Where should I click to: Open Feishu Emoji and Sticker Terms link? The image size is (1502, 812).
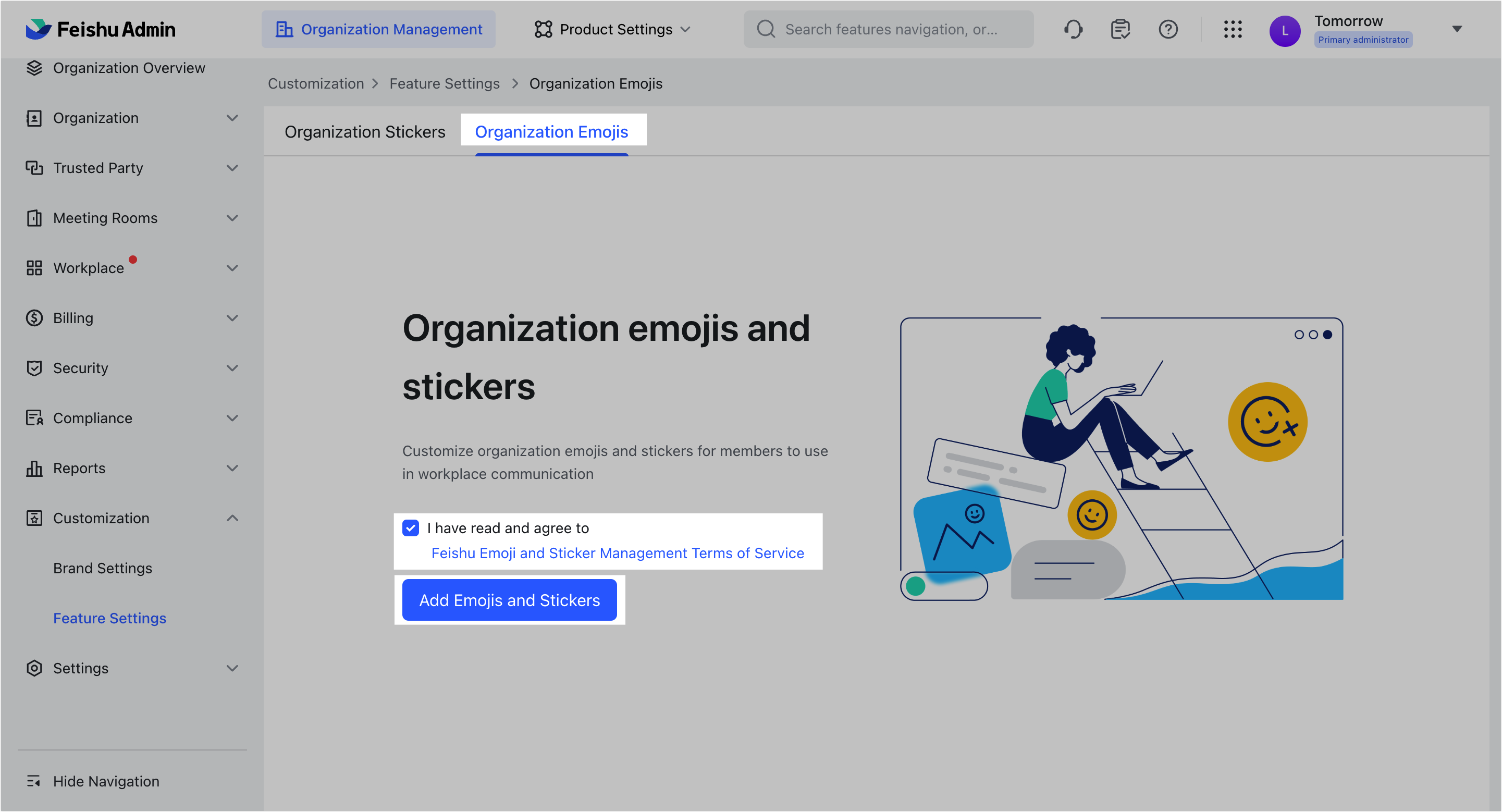tap(618, 553)
